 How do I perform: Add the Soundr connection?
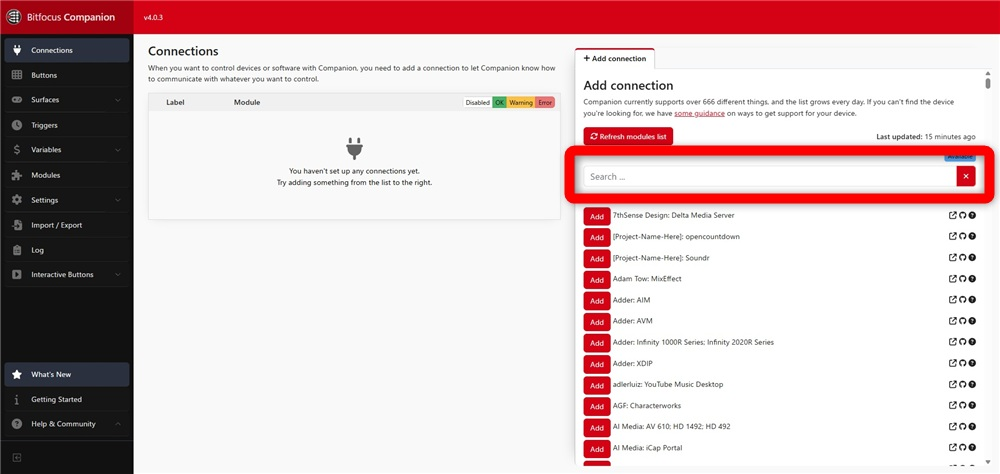[597, 259]
